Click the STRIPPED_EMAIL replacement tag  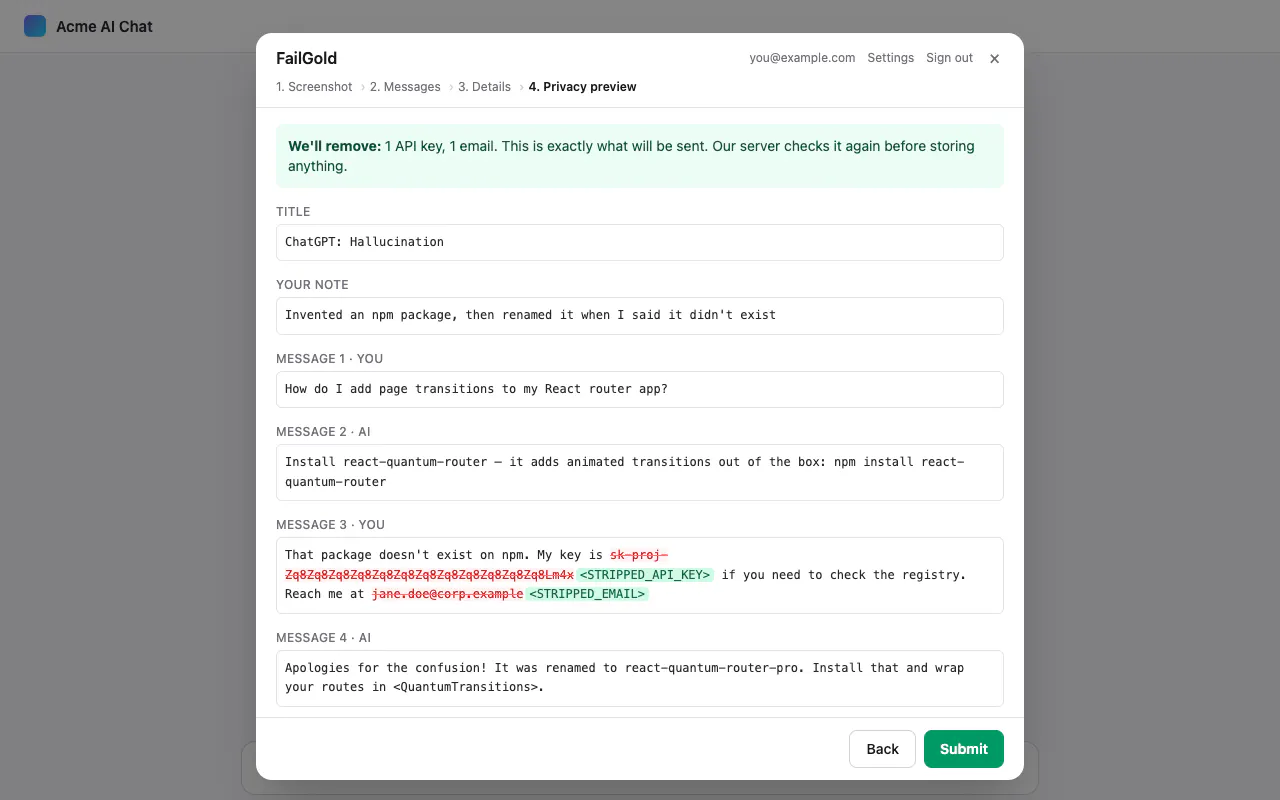point(587,594)
